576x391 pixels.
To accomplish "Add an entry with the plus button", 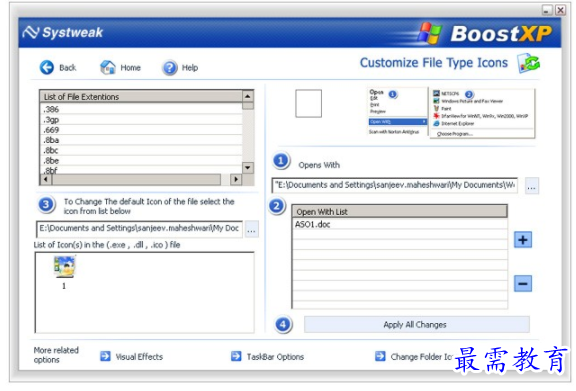I will pyautogui.click(x=523, y=240).
